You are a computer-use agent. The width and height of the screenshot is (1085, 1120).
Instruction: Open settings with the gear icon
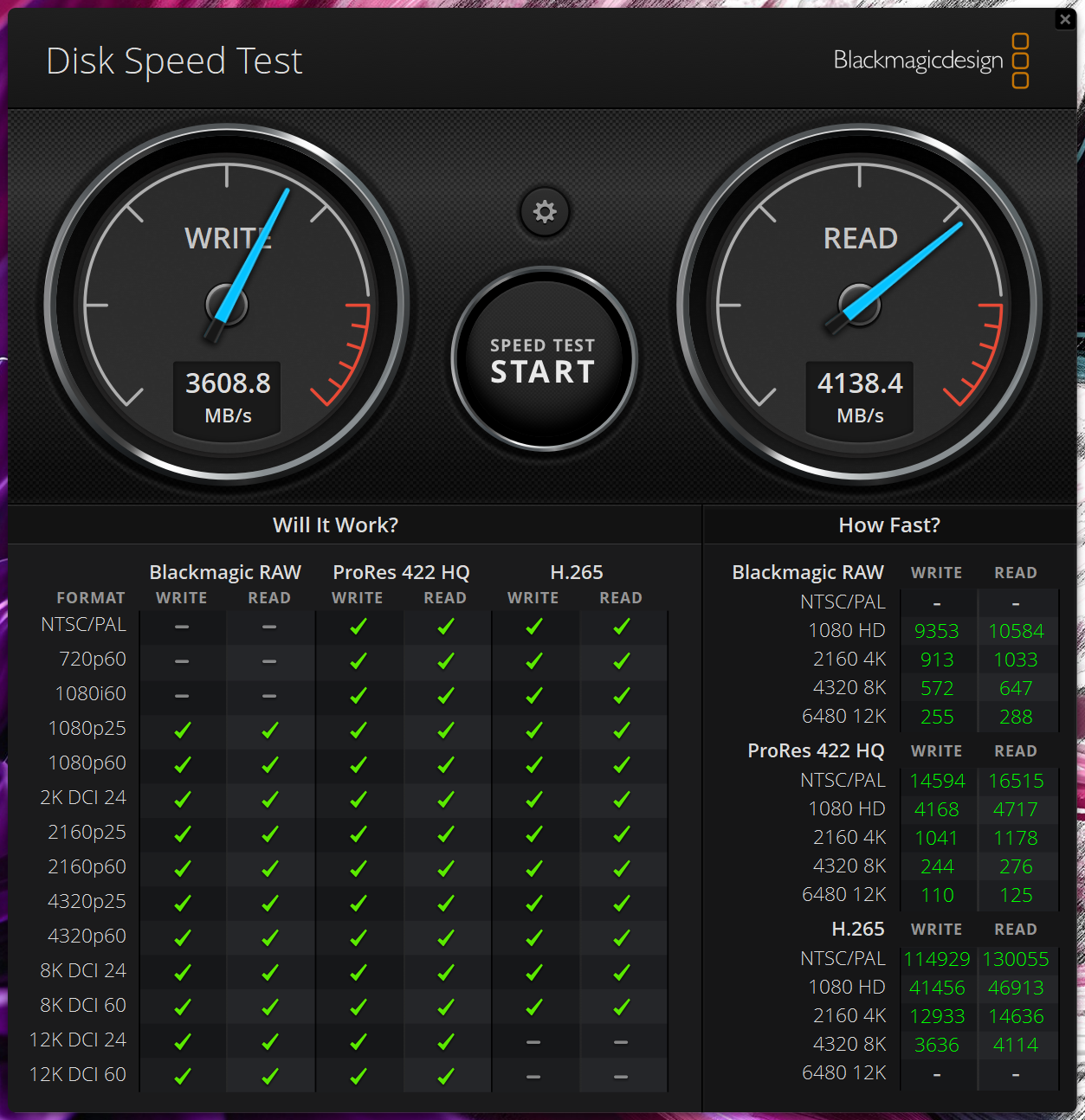(x=545, y=211)
